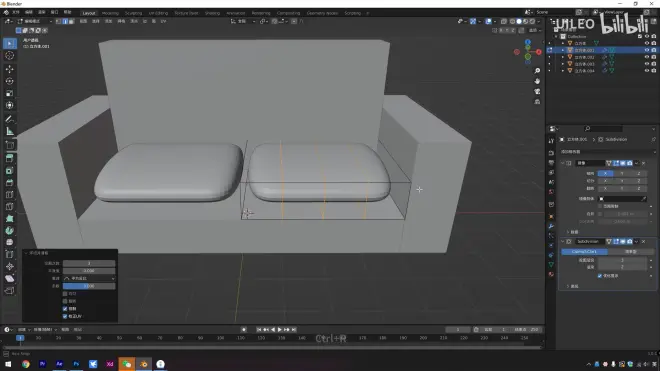660x371 pixels.
Task: Switch to the Sculpting workspace tab
Action: coord(133,13)
